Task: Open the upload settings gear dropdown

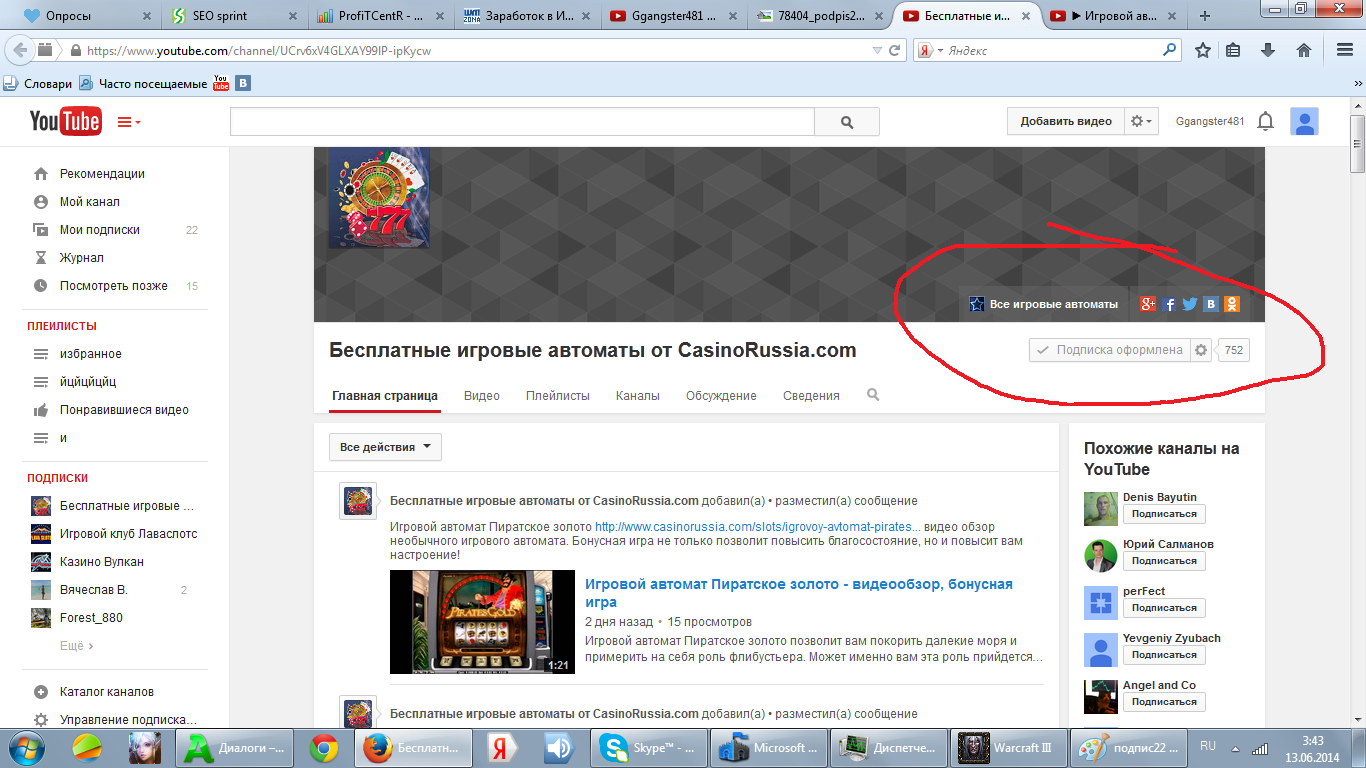Action: (1141, 121)
